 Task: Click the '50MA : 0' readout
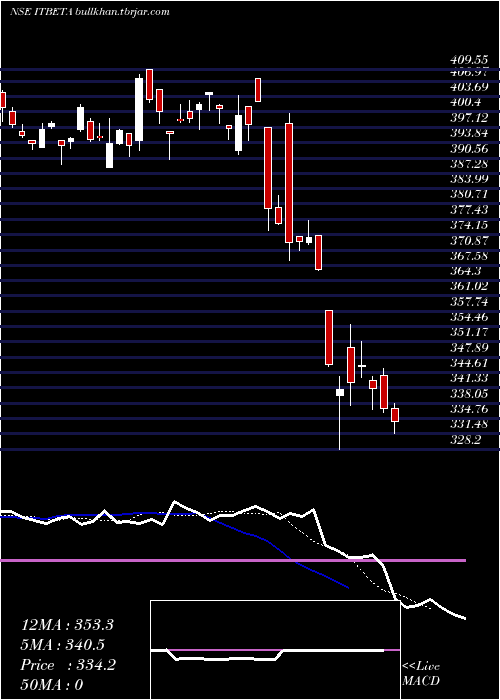52,685
